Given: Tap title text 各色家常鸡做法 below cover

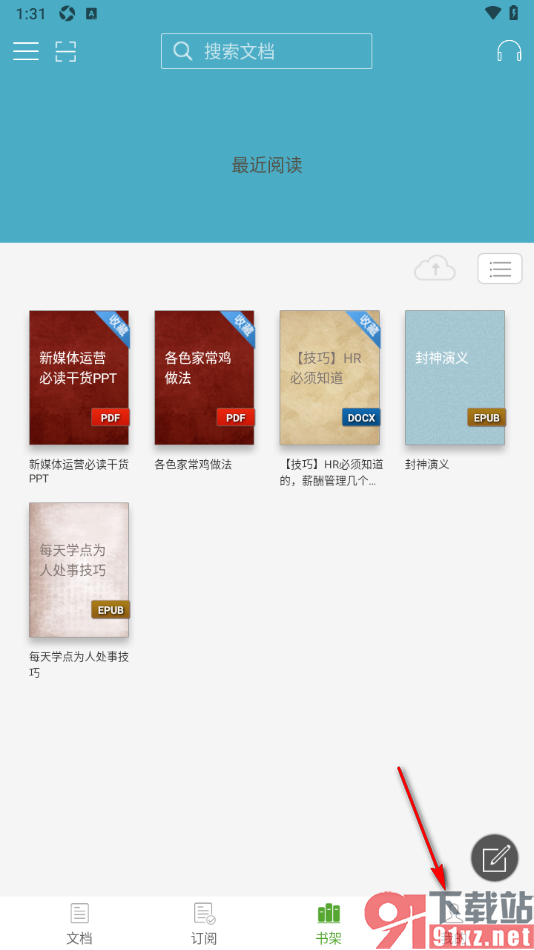Looking at the screenshot, I should point(193,465).
